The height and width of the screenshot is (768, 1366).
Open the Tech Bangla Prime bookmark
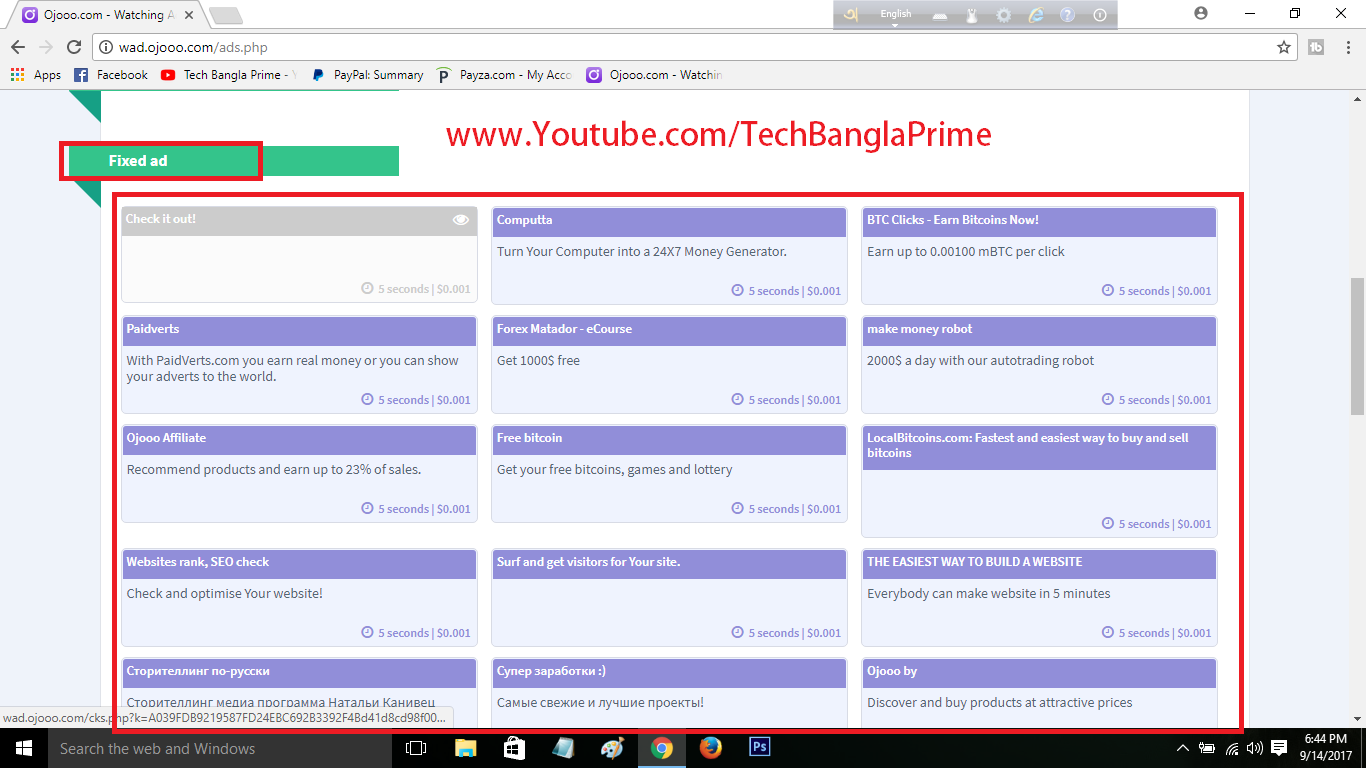pyautogui.click(x=229, y=75)
